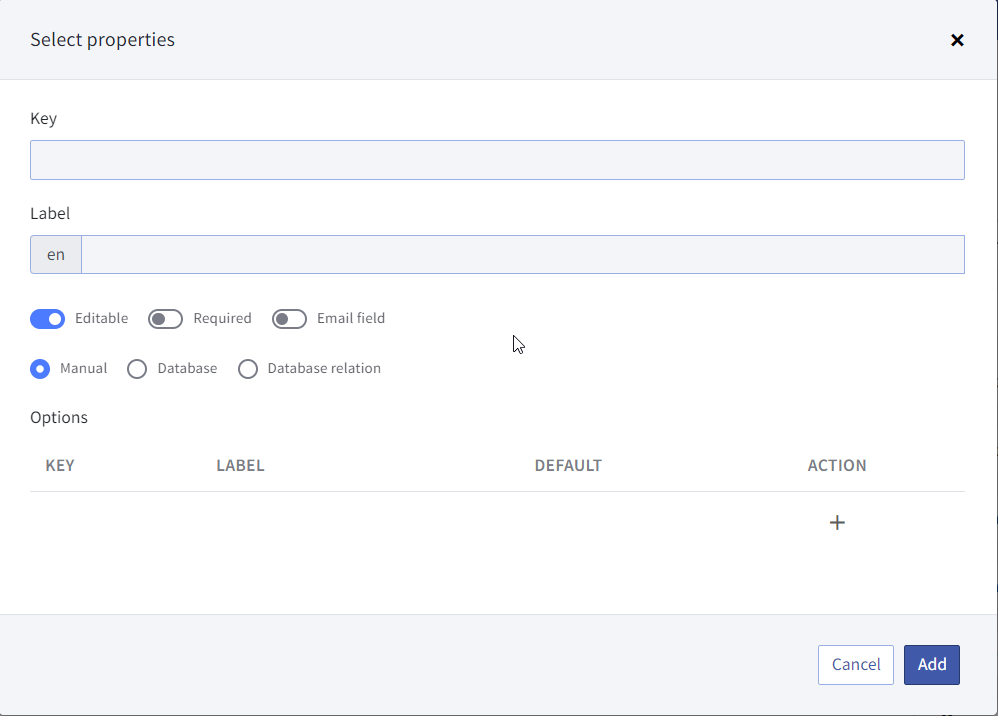Focus the Label text input
This screenshot has width=998, height=716.
[x=523, y=255]
